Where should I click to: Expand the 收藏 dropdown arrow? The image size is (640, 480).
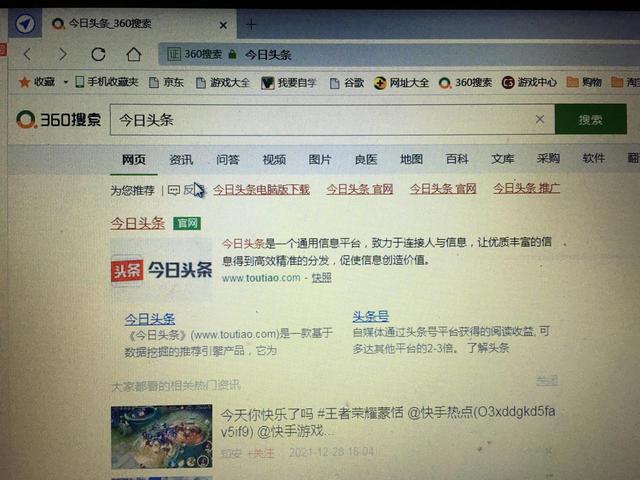(65, 82)
